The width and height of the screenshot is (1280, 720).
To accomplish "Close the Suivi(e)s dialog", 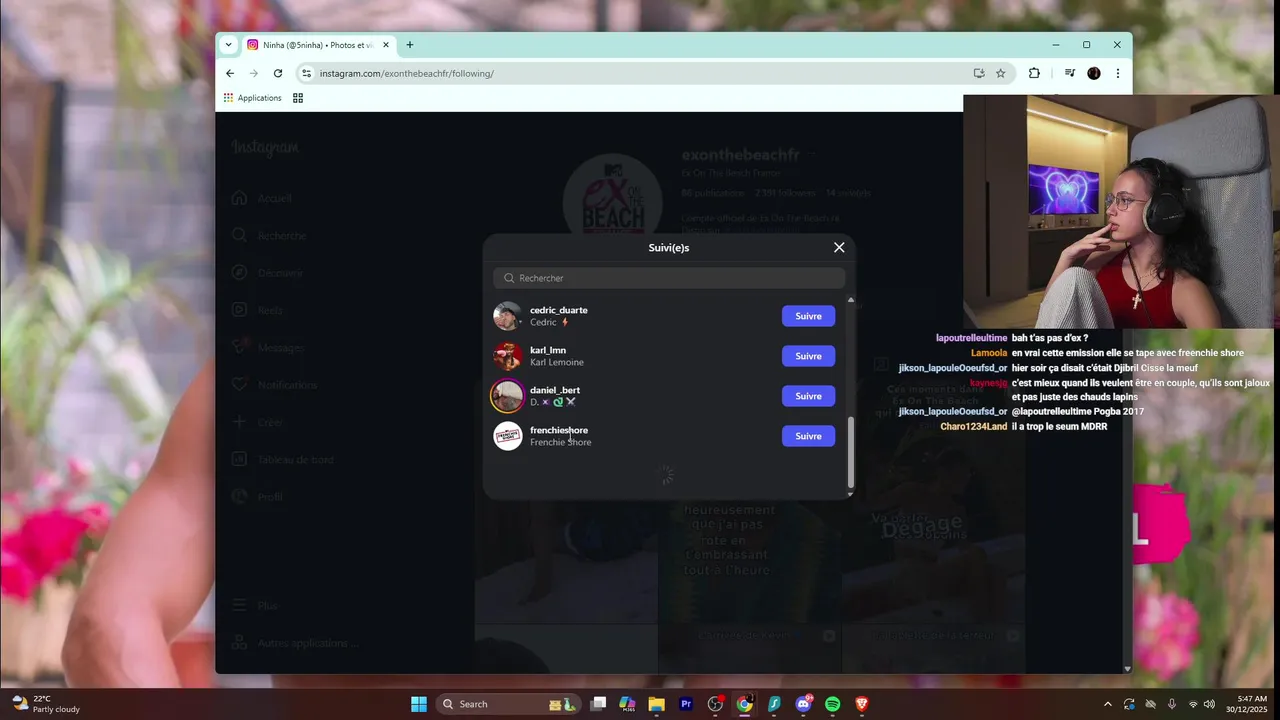I will coord(839,247).
